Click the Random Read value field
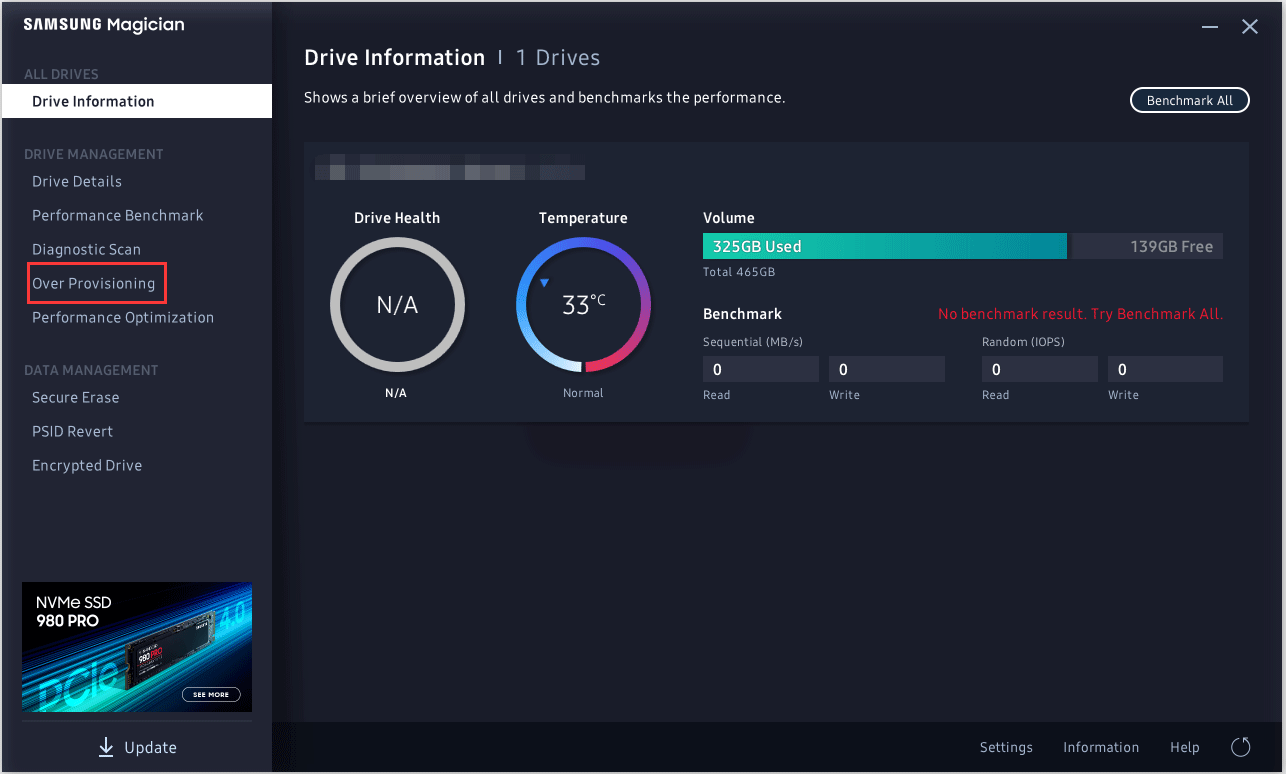1286x774 pixels. click(1040, 369)
